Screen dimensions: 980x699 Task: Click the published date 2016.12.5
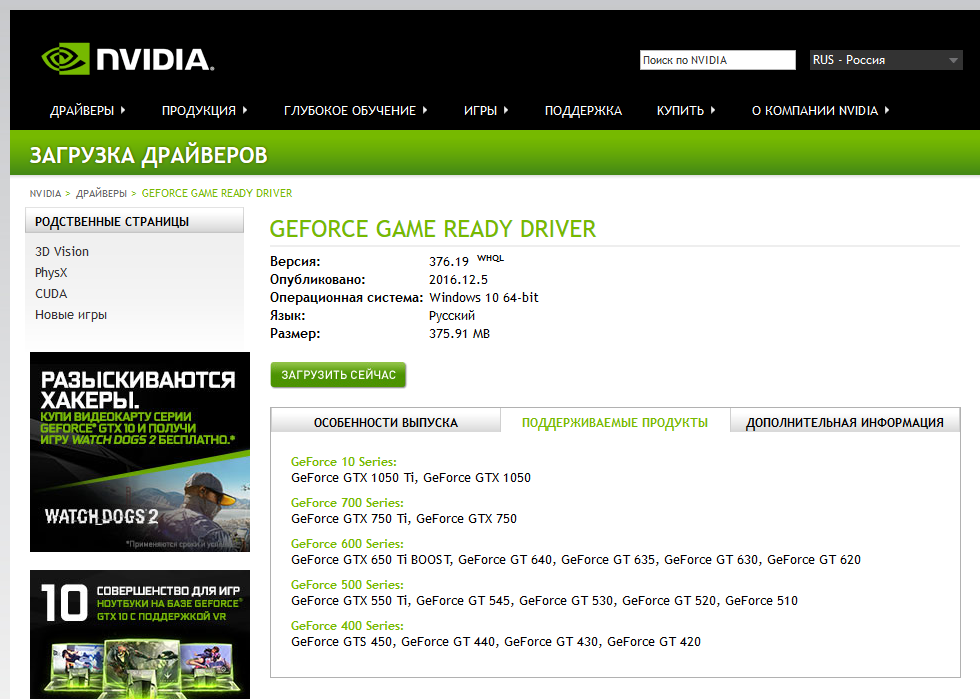[x=458, y=279]
